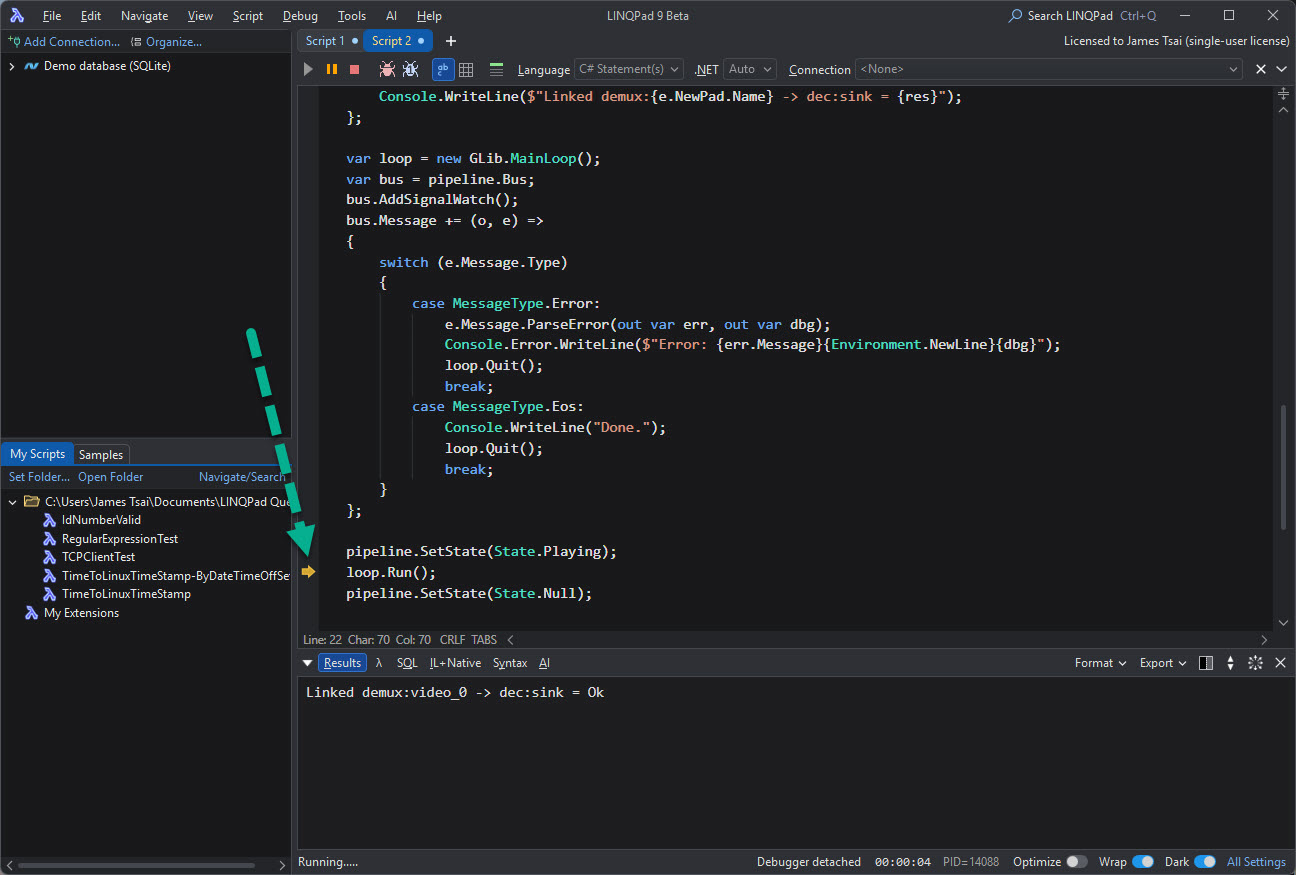Expand the Demo database (SQLite) node
Screen dimensions: 1296x875
11,66
